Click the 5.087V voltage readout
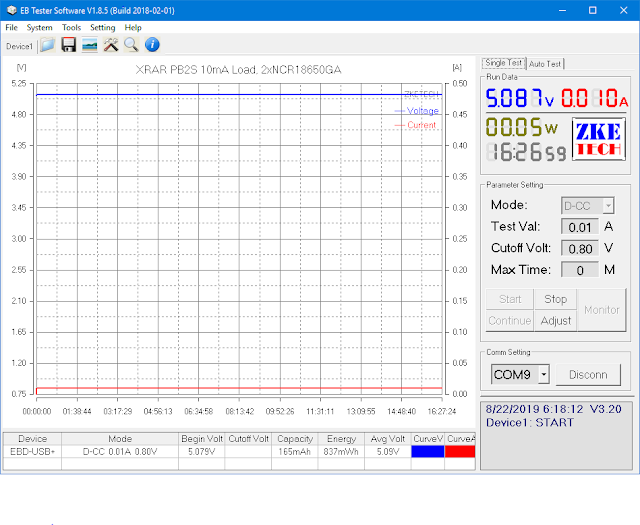The image size is (640, 525). [x=520, y=98]
